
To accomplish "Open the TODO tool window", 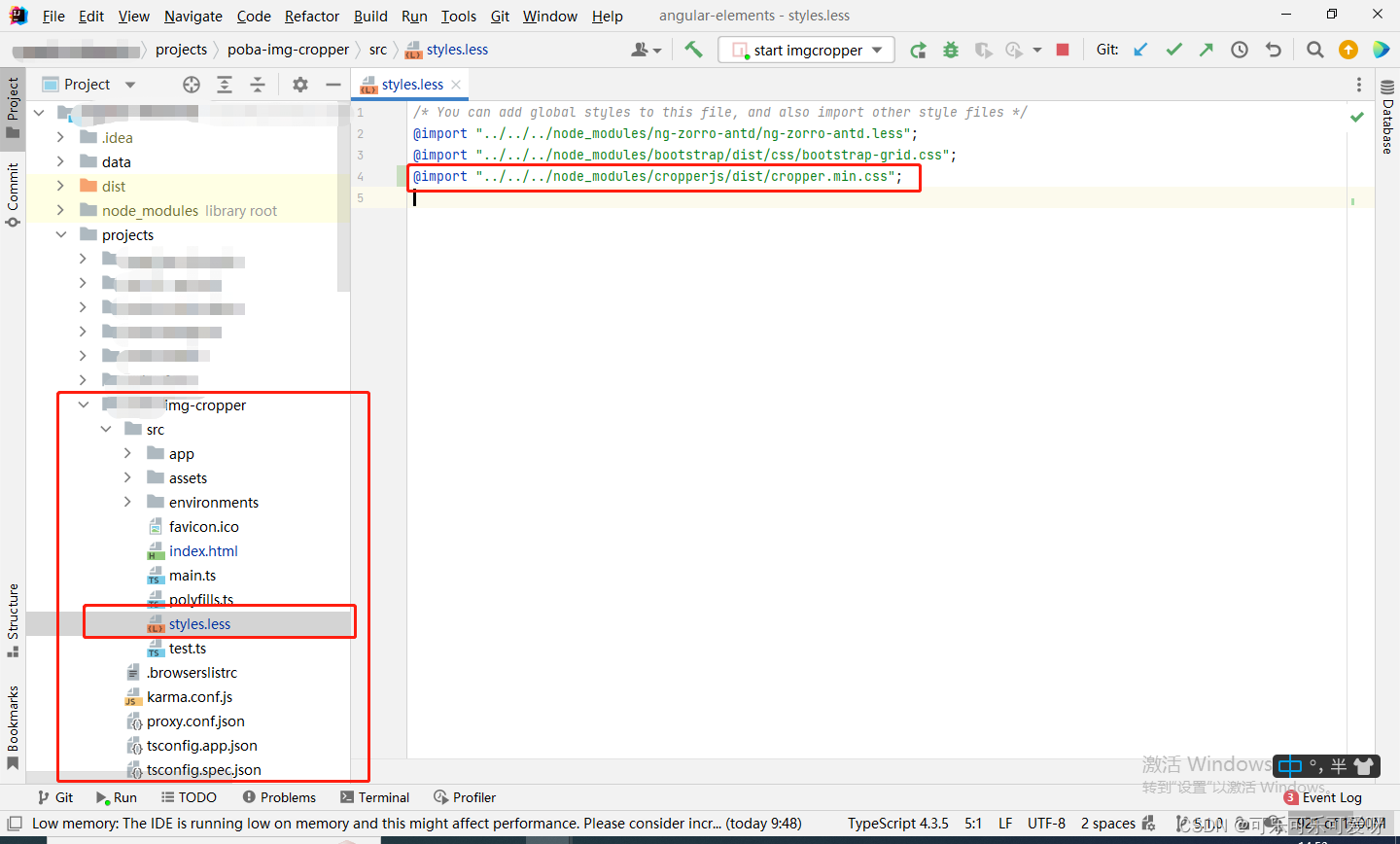I will click(x=189, y=797).
